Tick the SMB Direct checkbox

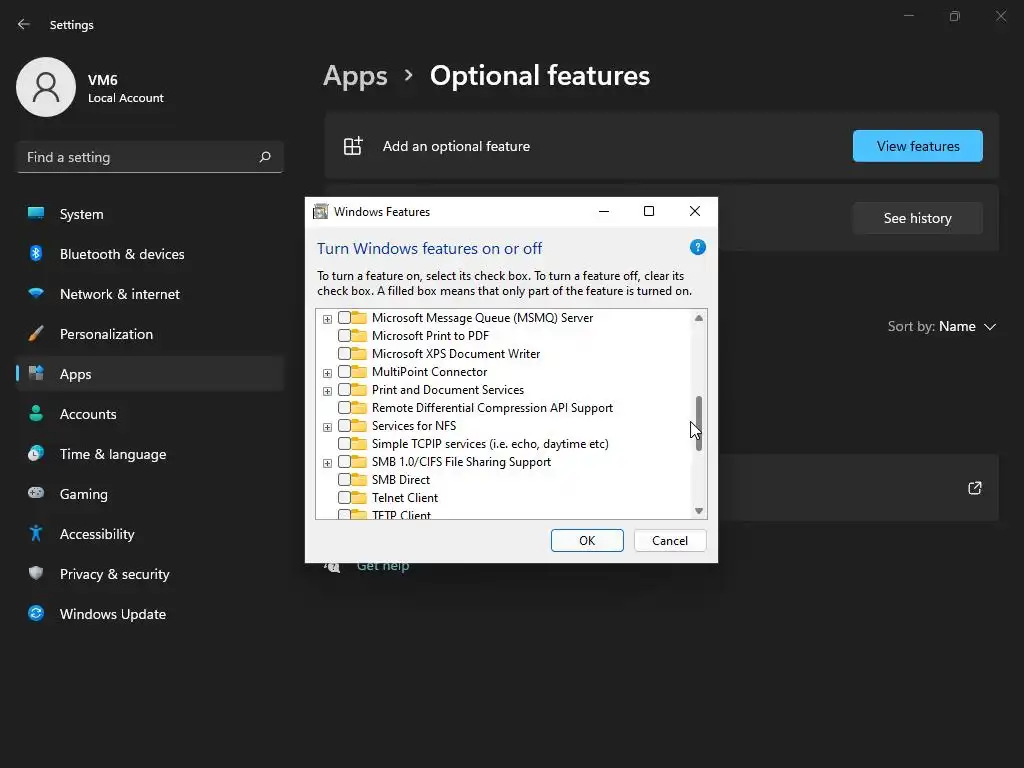tap(344, 480)
